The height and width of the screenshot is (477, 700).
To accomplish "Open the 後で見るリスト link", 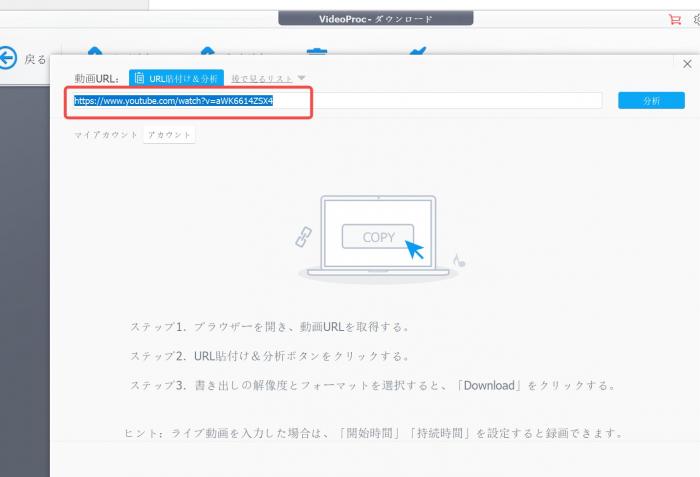I will (262, 79).
